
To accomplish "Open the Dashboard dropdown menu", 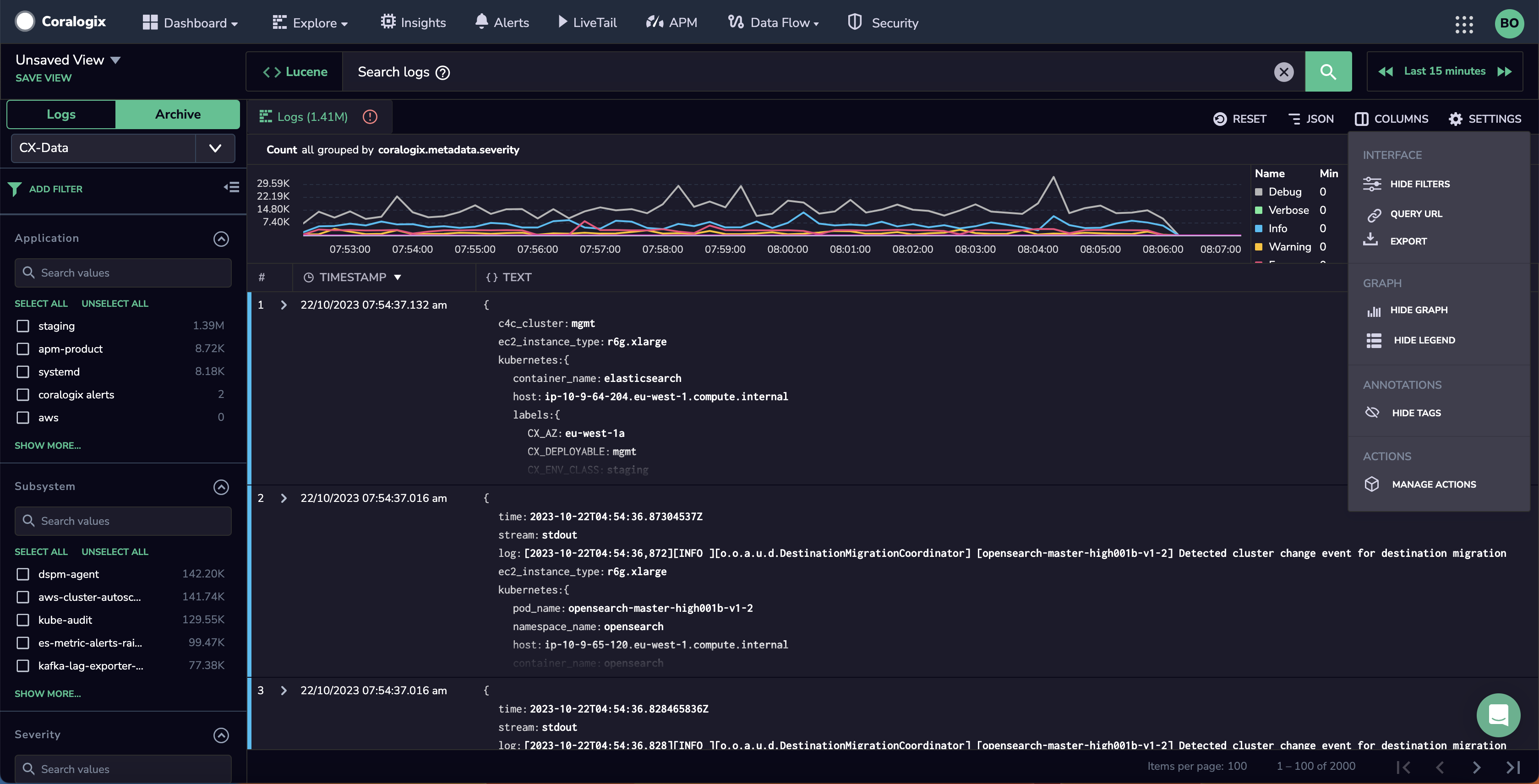I will click(x=190, y=22).
